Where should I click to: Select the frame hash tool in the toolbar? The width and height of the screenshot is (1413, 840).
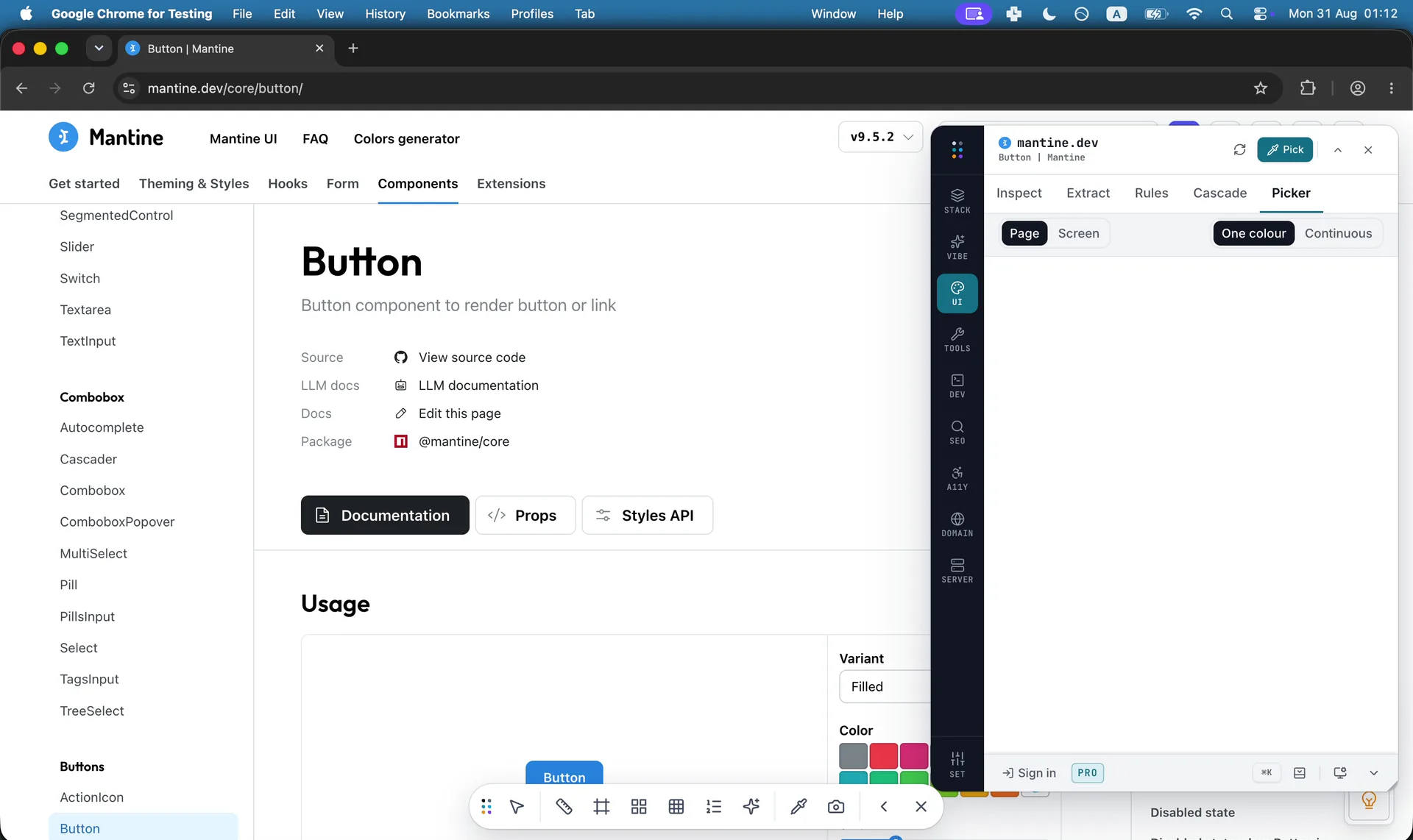point(601,807)
